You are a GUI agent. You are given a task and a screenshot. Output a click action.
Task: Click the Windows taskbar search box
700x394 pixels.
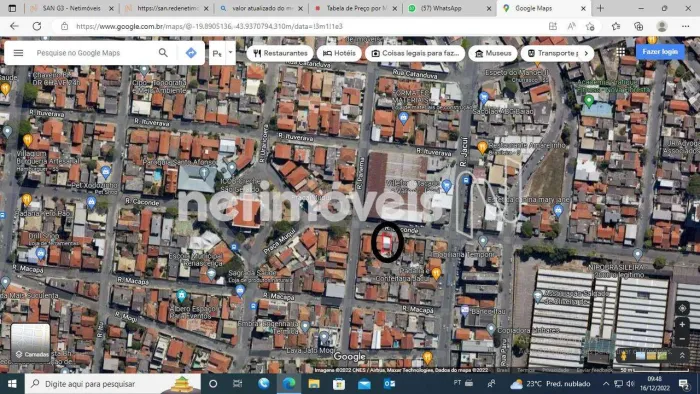[x=112, y=384]
